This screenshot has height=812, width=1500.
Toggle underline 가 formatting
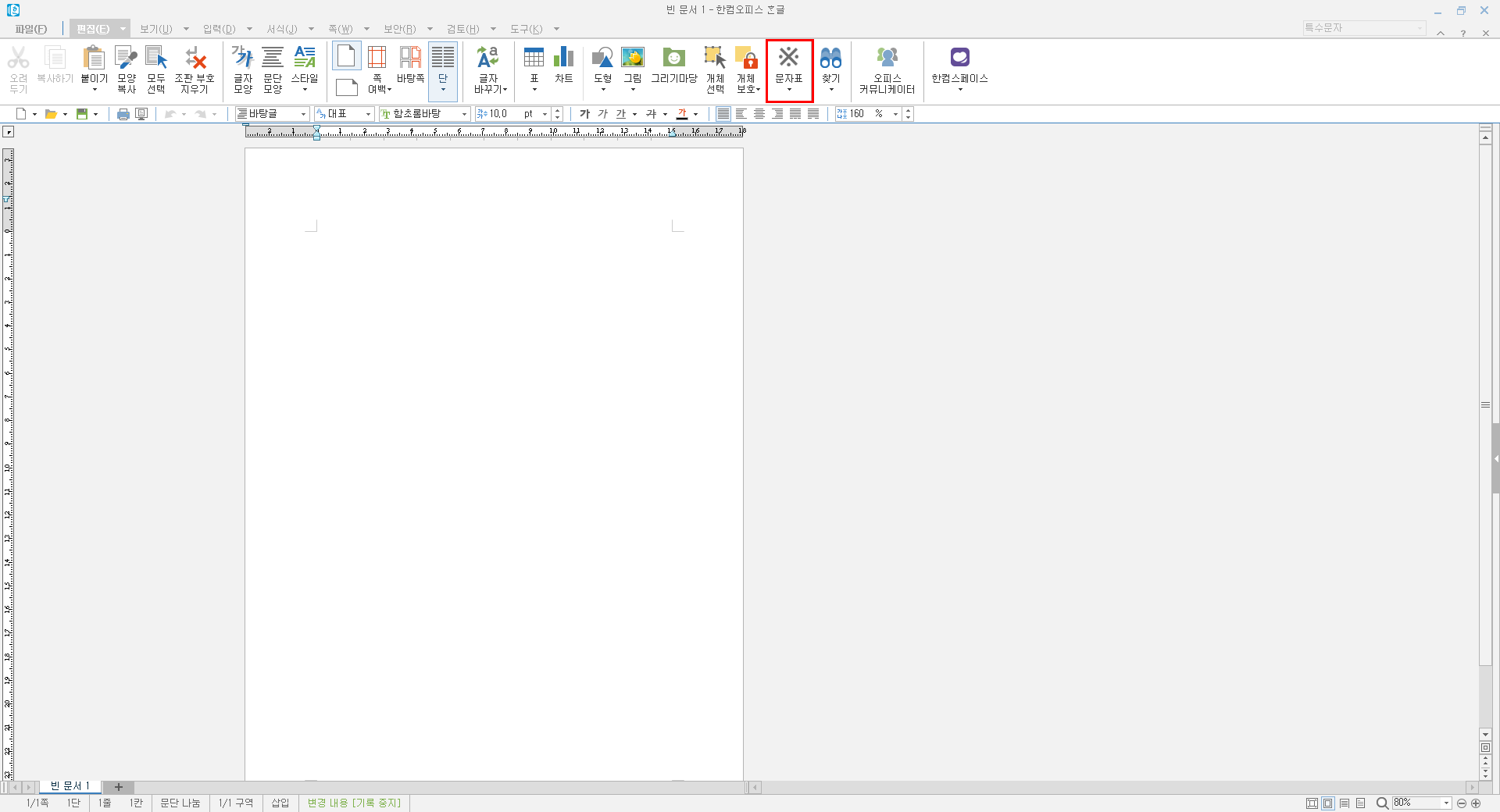click(621, 114)
